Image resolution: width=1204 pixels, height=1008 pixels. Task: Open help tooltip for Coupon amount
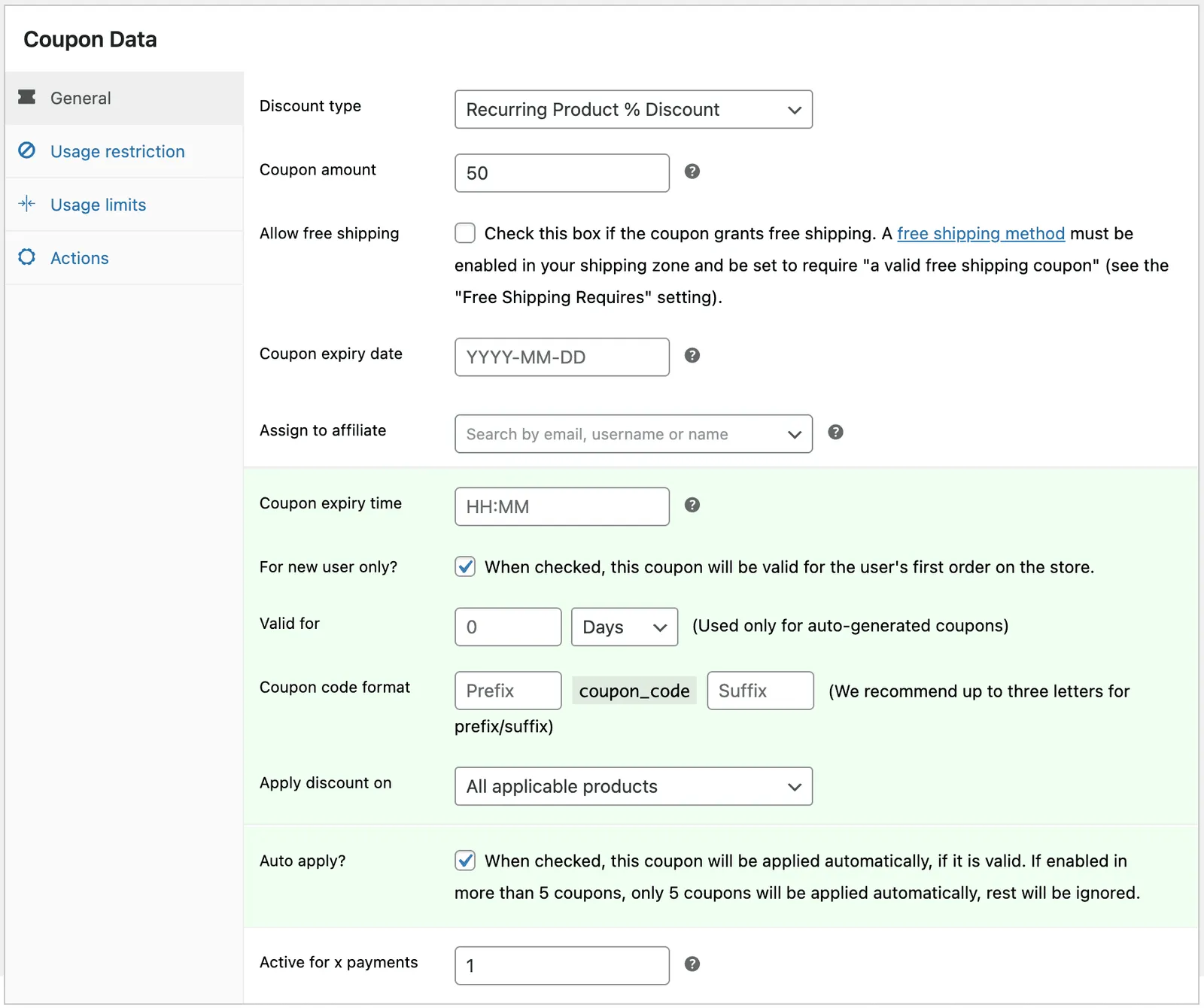click(692, 172)
